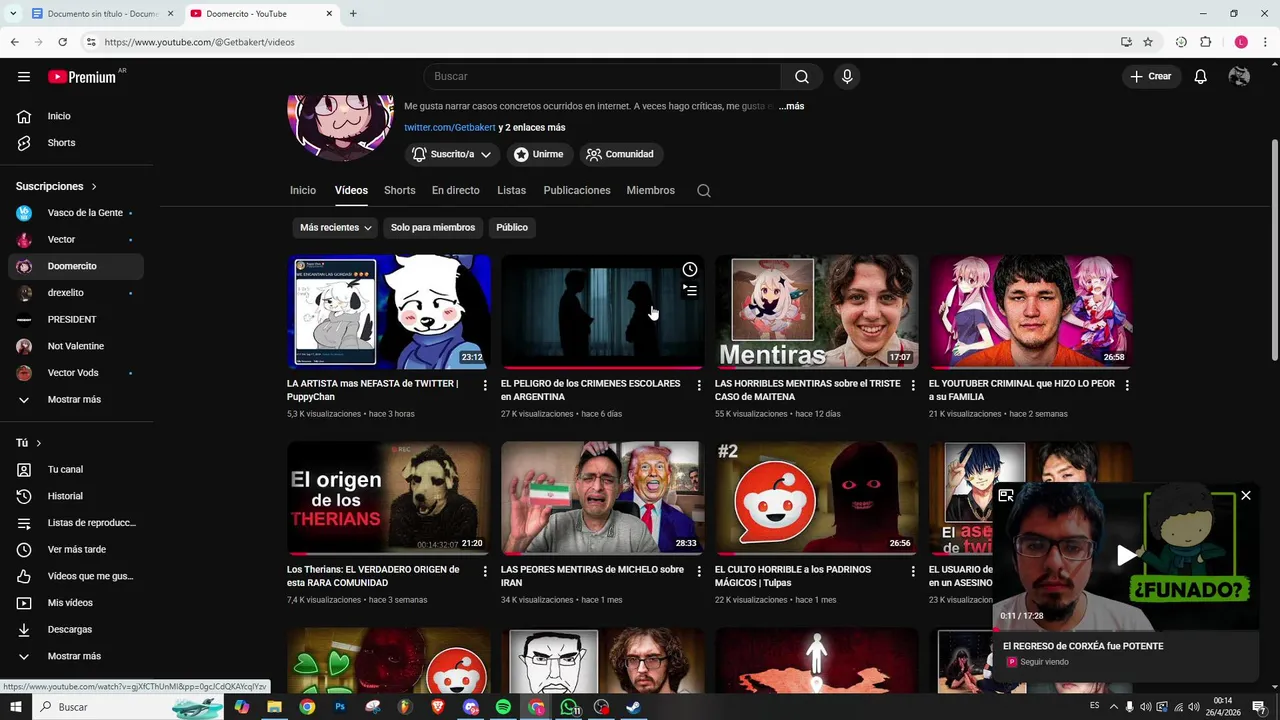Open Más recientes sort dropdown

coord(335,228)
